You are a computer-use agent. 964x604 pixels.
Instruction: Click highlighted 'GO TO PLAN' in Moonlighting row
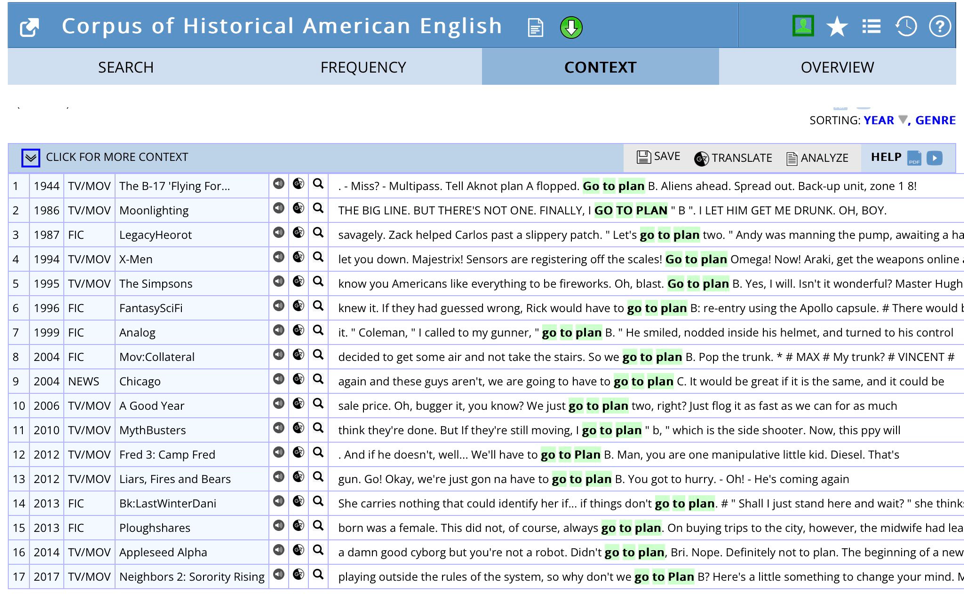point(631,210)
